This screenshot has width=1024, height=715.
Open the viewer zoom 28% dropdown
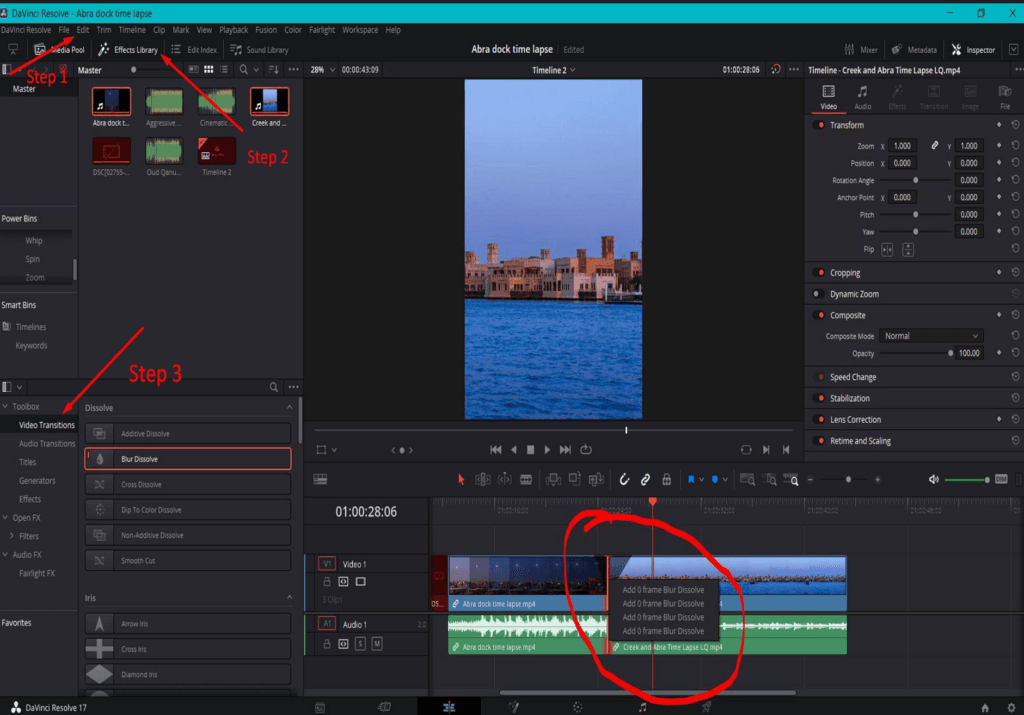[322, 70]
